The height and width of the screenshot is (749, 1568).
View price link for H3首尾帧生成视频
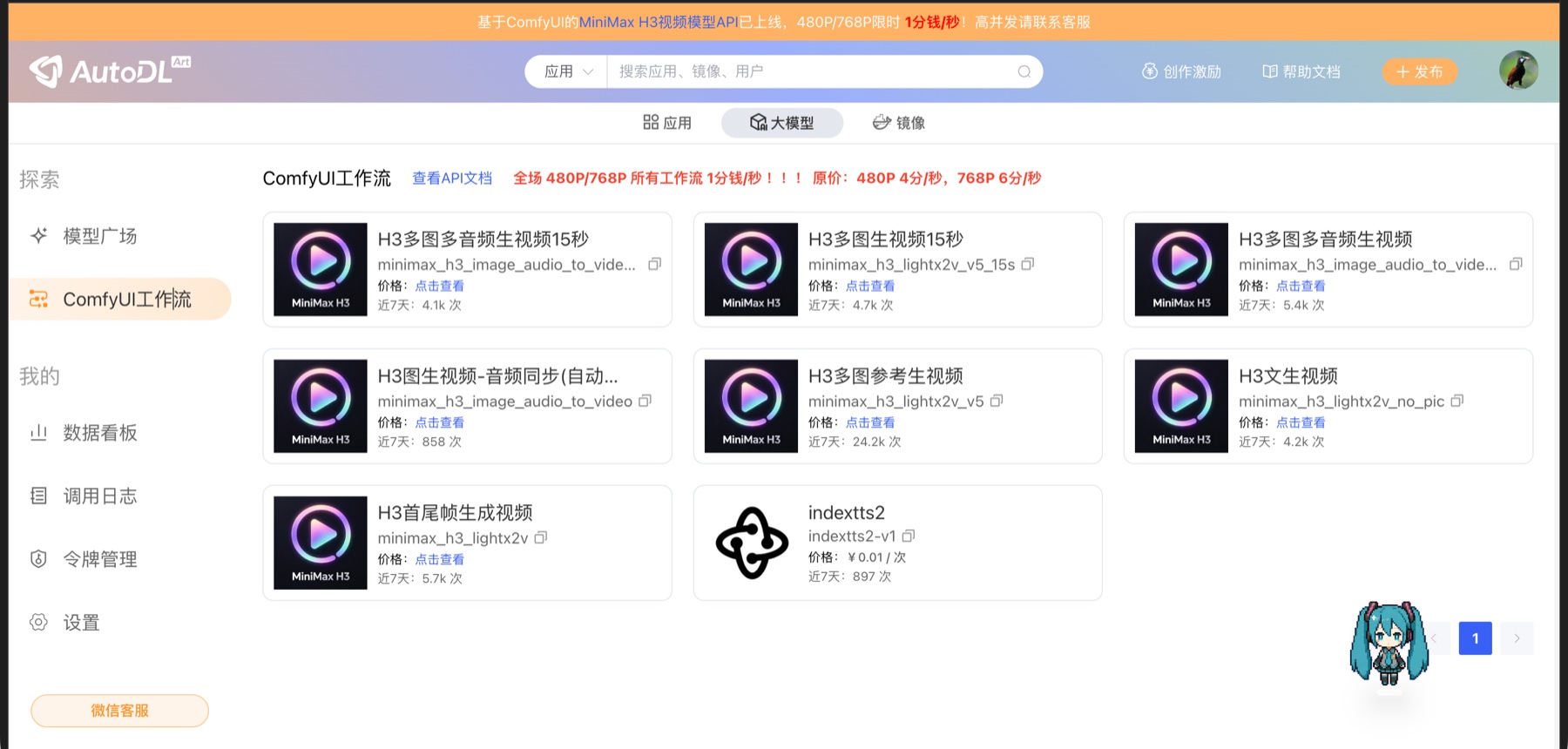[440, 559]
